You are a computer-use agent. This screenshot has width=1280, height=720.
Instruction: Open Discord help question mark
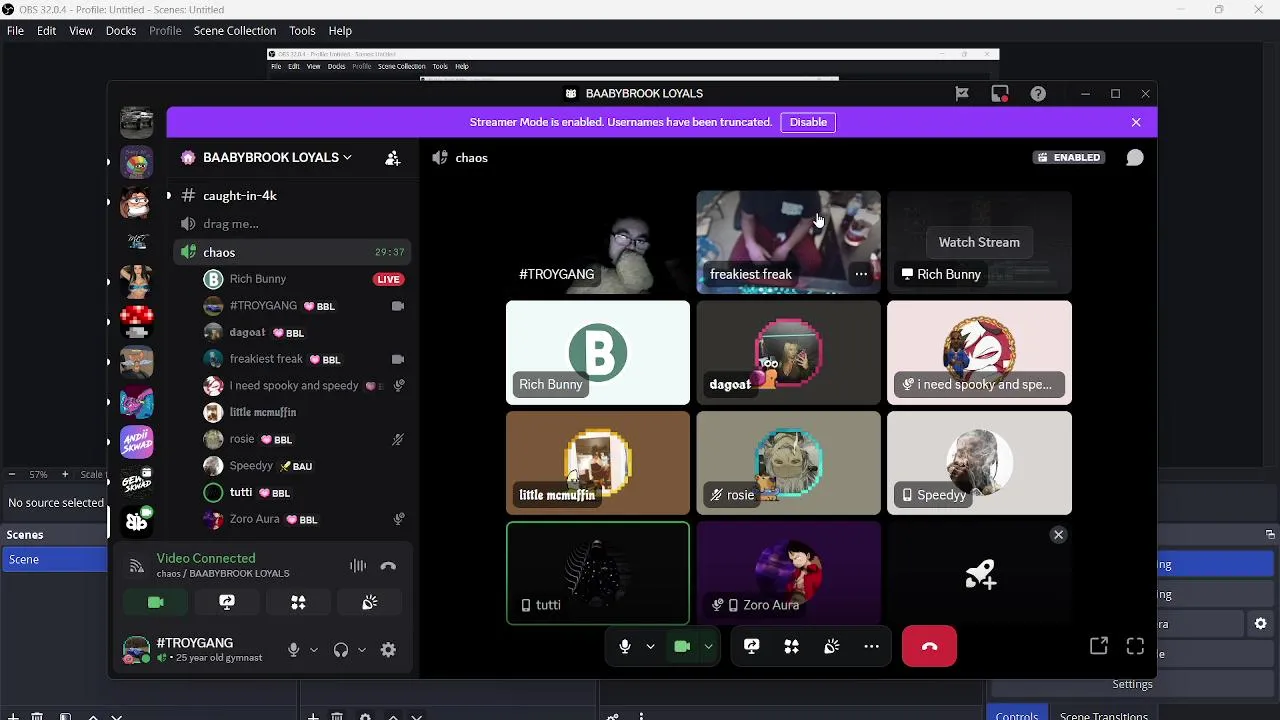click(1038, 94)
